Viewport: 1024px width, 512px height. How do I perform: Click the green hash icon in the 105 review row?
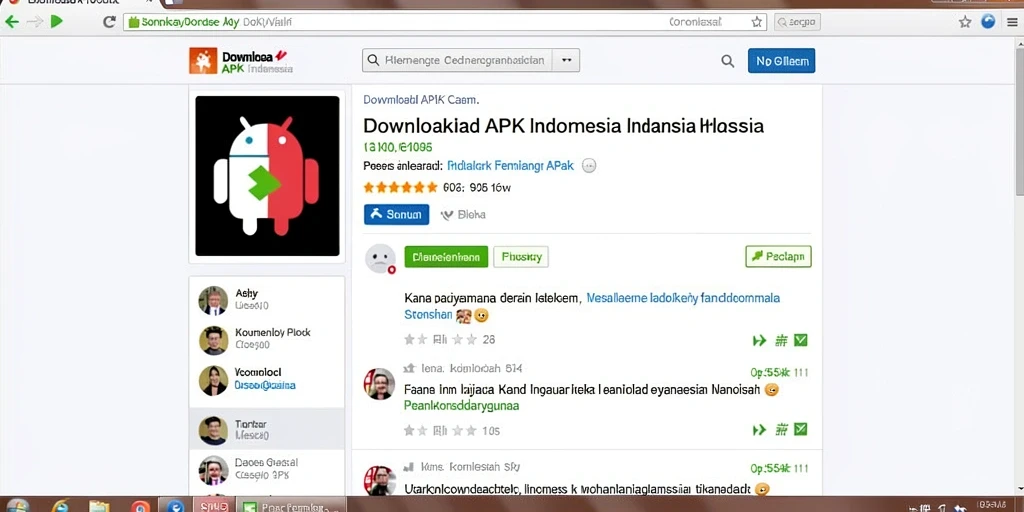(x=780, y=430)
